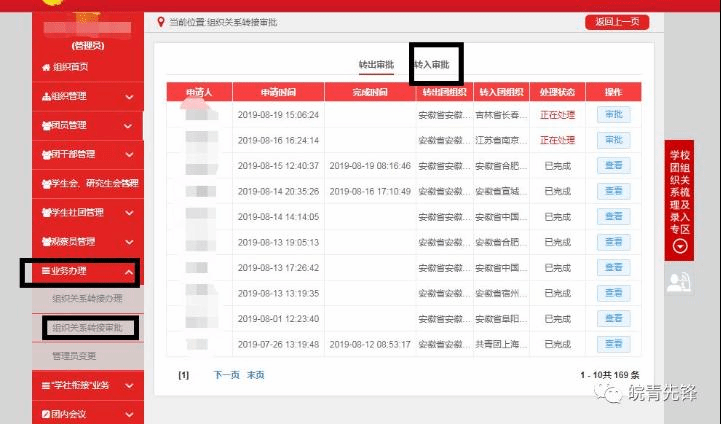The height and width of the screenshot is (424, 721).
Task: Open 组织关系转接审批 submenu item
Action: [x=87, y=327]
